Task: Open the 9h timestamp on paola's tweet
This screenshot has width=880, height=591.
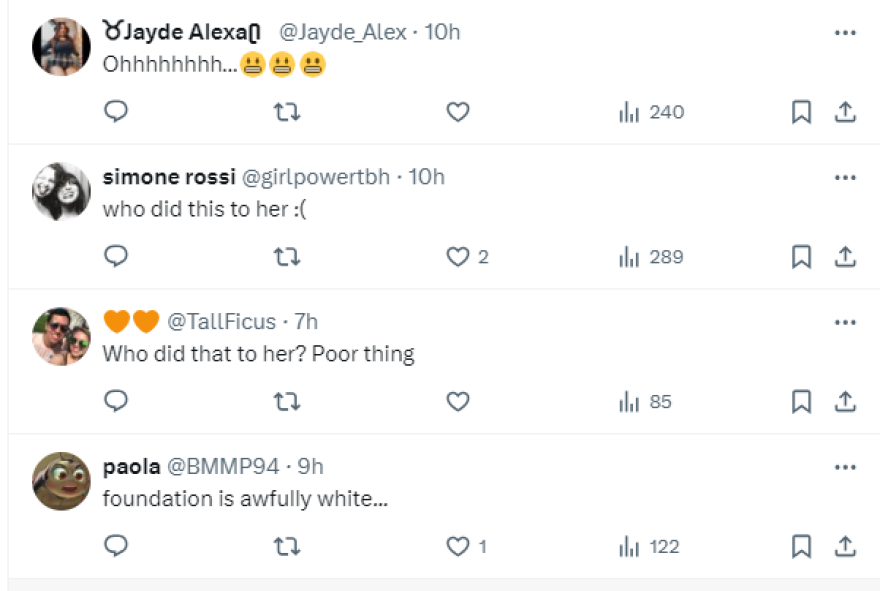Action: [x=311, y=467]
